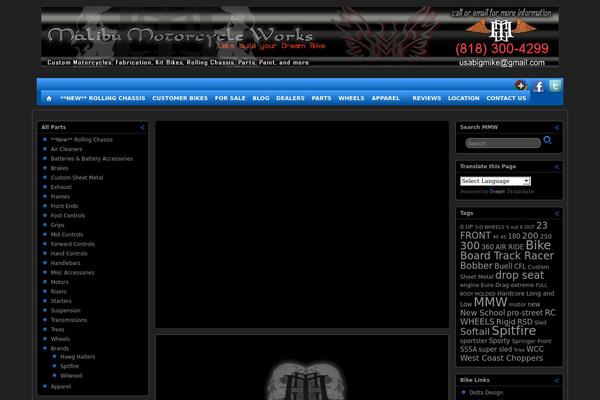Open the Exhaust parts category
This screenshot has width=600, height=400.
61,187
